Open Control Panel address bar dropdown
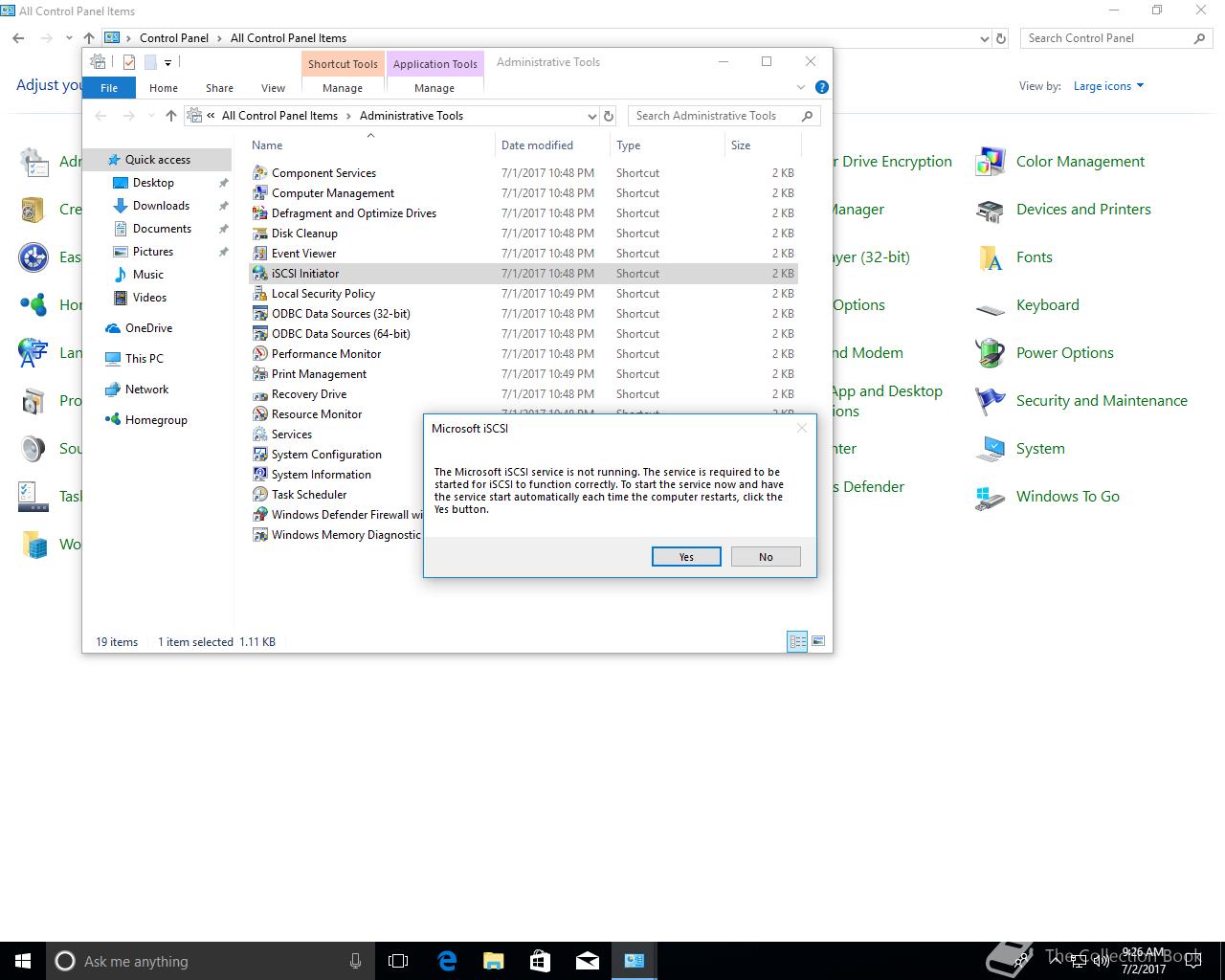 coord(985,38)
